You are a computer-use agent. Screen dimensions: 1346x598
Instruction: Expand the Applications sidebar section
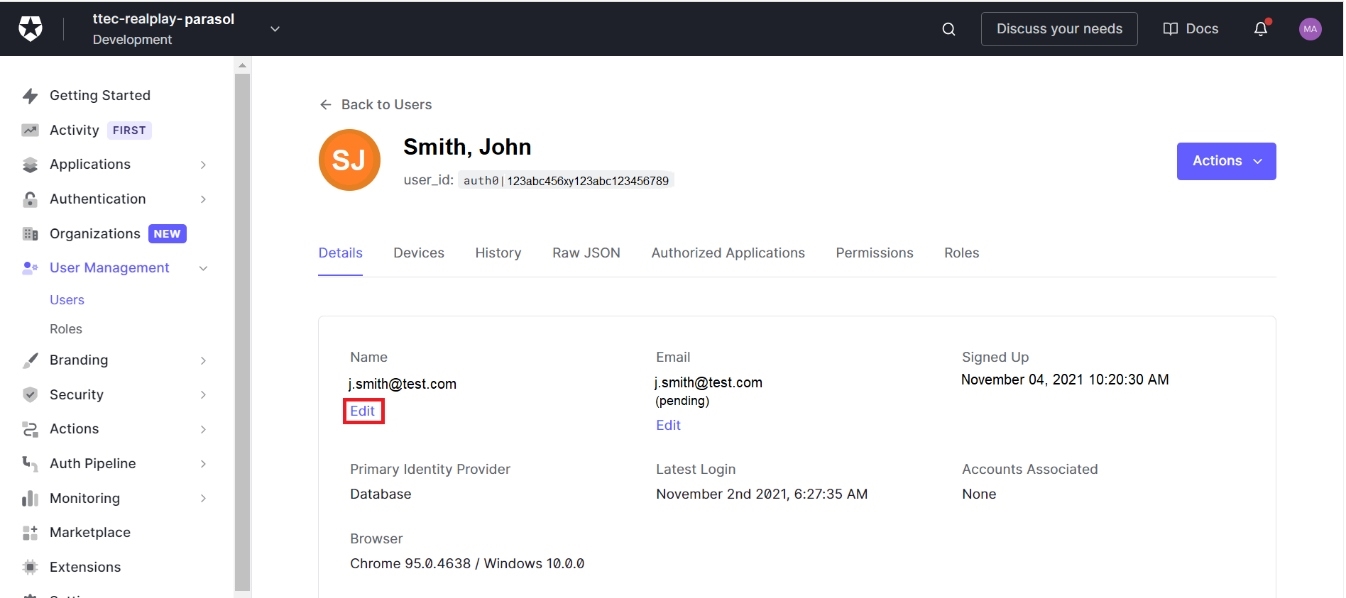[x=203, y=165]
